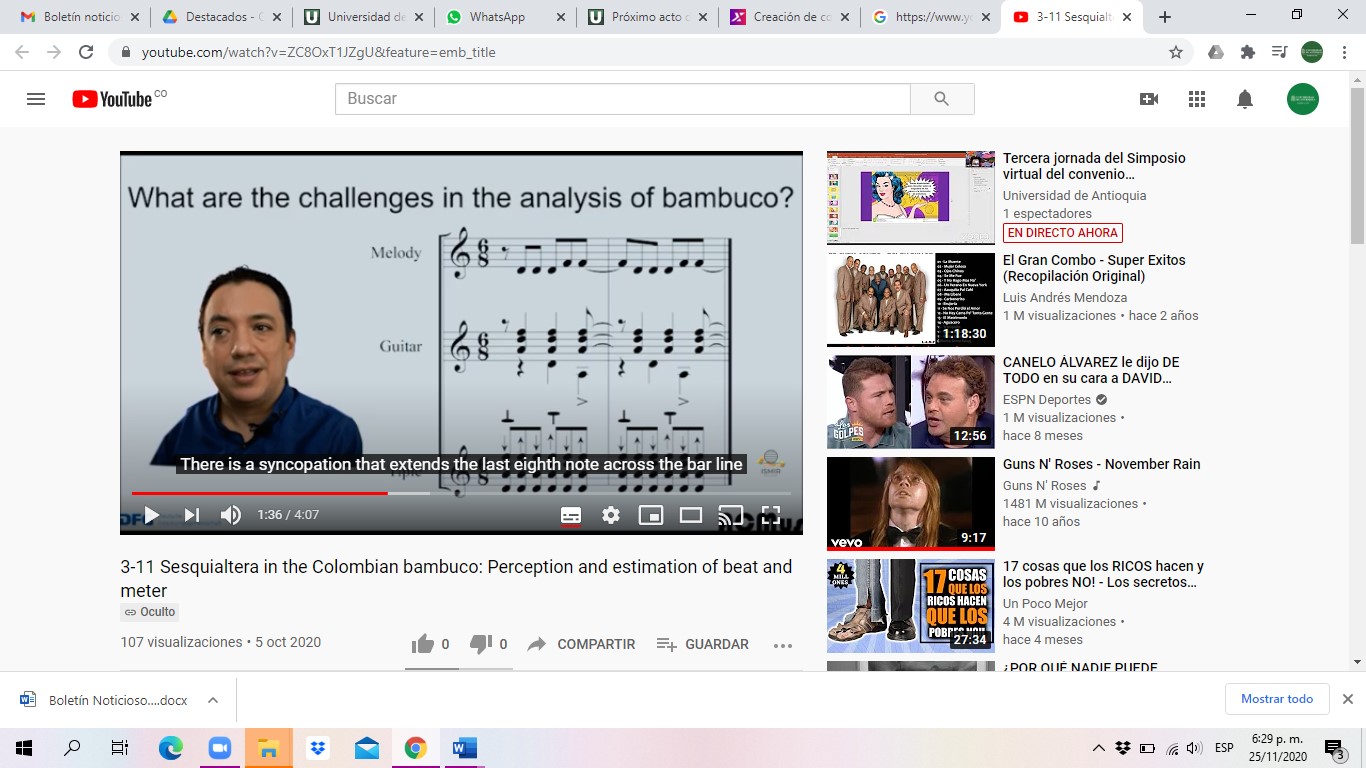
Task: Open the Tercera jornada del Simposio thumbnail
Action: pos(911,198)
